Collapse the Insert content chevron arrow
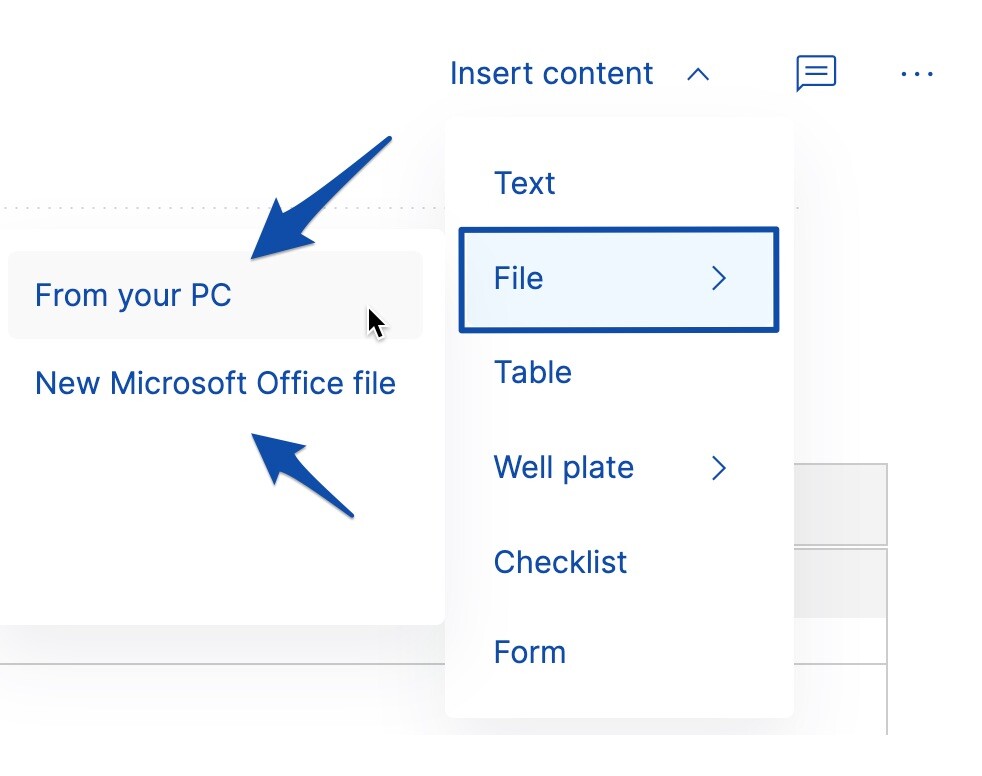 click(698, 74)
